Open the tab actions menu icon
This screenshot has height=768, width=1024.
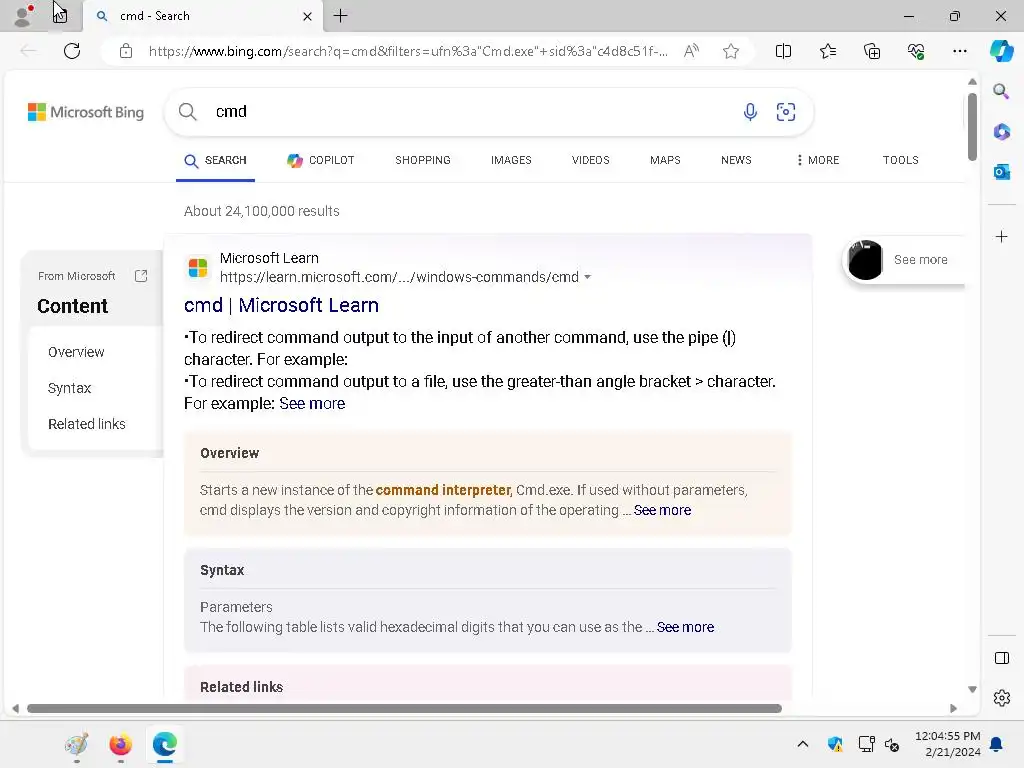[60, 16]
